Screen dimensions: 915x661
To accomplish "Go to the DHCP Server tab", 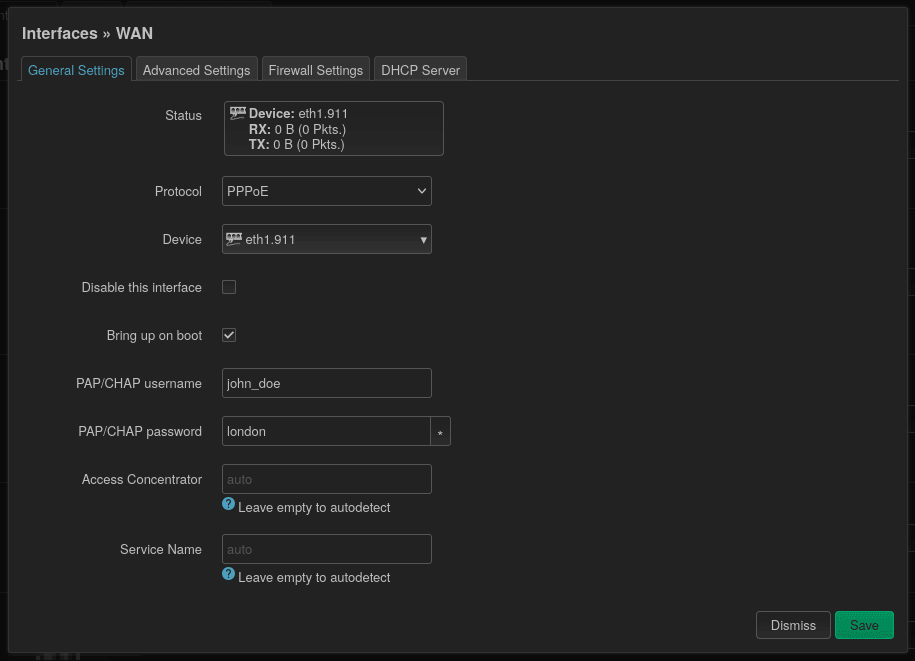I will (420, 70).
